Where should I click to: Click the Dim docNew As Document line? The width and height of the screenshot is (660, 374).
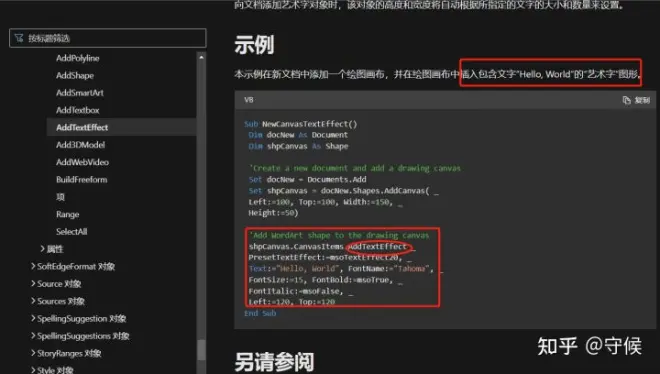pos(298,135)
